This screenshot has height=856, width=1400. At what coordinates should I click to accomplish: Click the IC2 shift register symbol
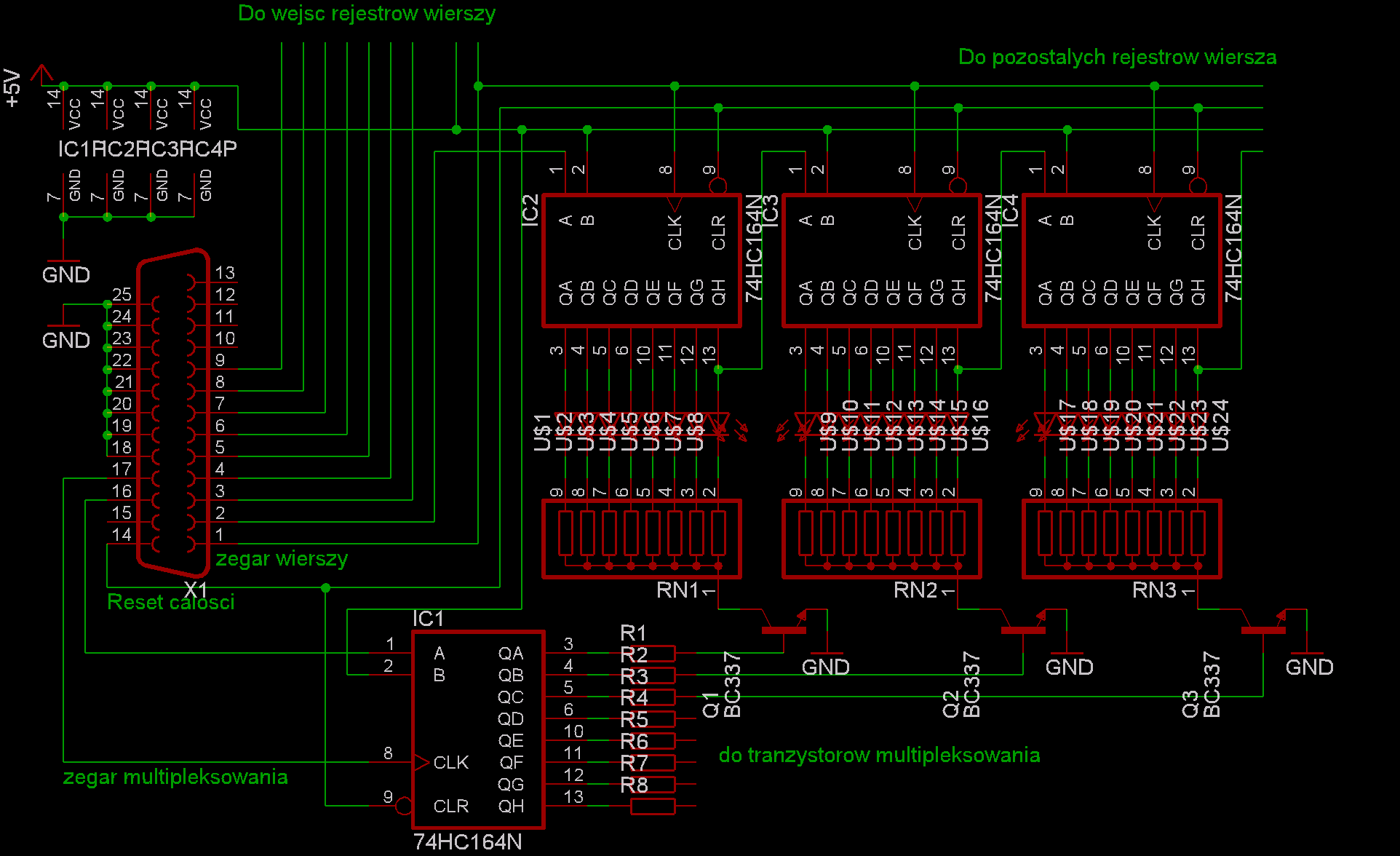click(641, 261)
